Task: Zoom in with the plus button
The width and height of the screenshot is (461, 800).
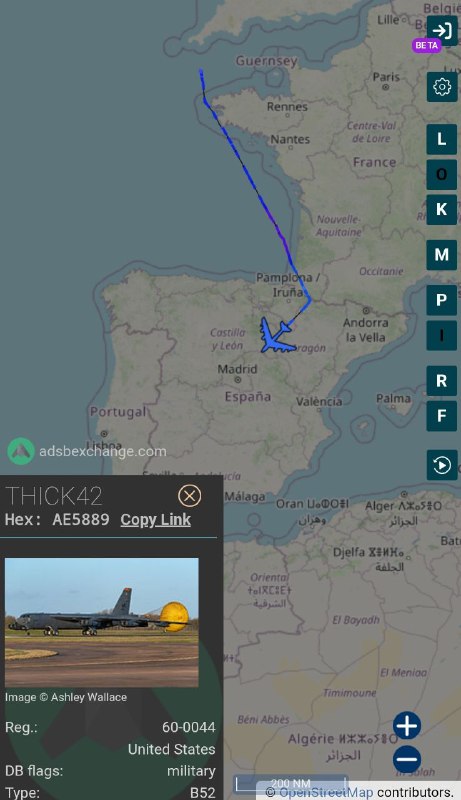Action: pos(407,726)
